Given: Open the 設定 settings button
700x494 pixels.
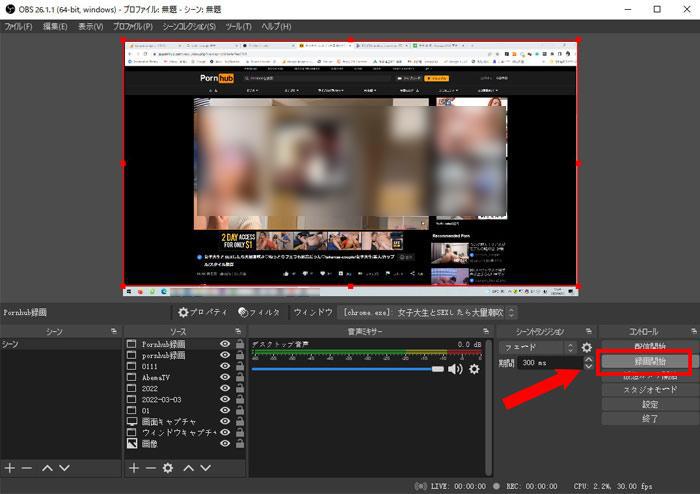Looking at the screenshot, I should pos(650,404).
